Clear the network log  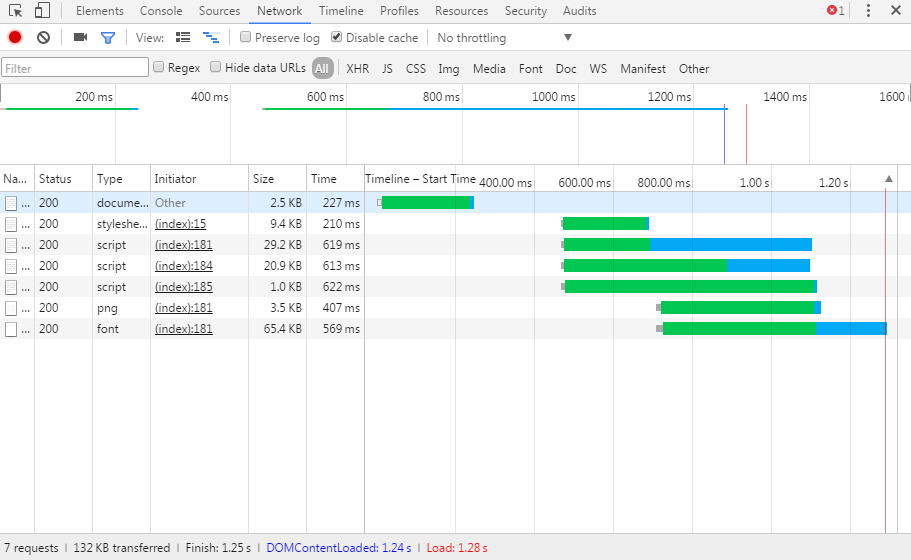click(x=44, y=38)
